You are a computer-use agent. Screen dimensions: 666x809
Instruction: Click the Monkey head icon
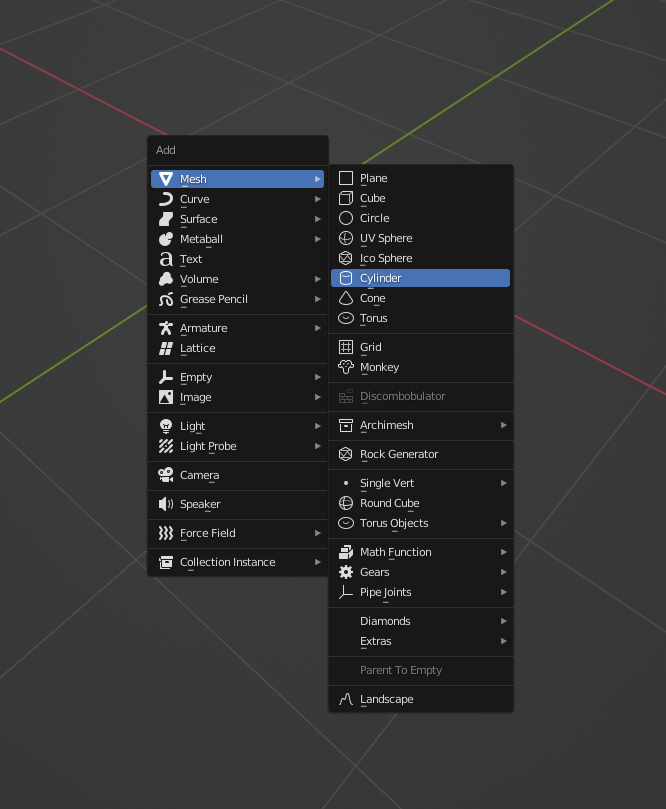346,367
